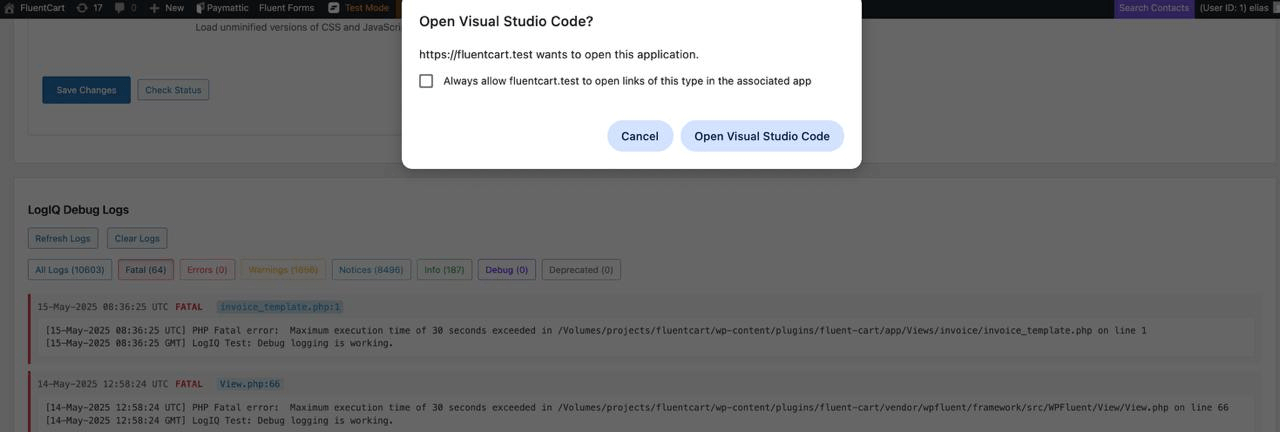Confirm Open Visual Studio Code
1280x432 pixels.
pyautogui.click(x=762, y=136)
